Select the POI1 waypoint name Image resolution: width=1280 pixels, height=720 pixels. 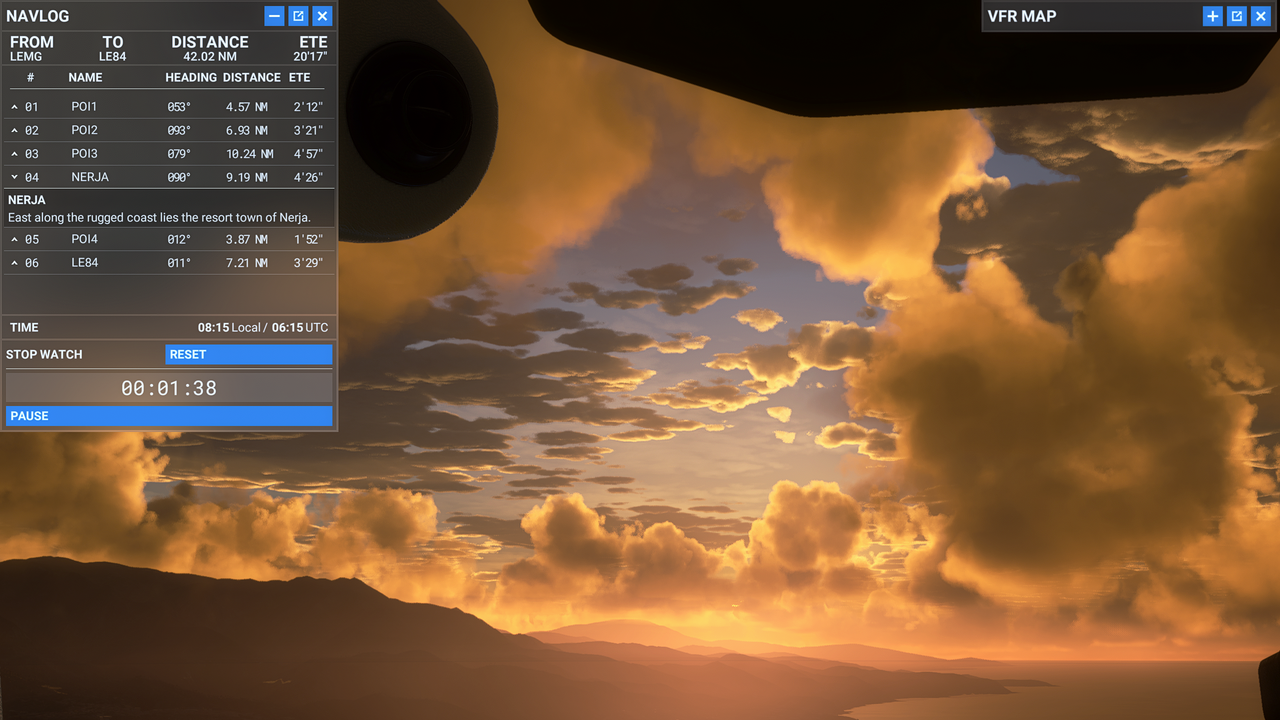point(84,106)
